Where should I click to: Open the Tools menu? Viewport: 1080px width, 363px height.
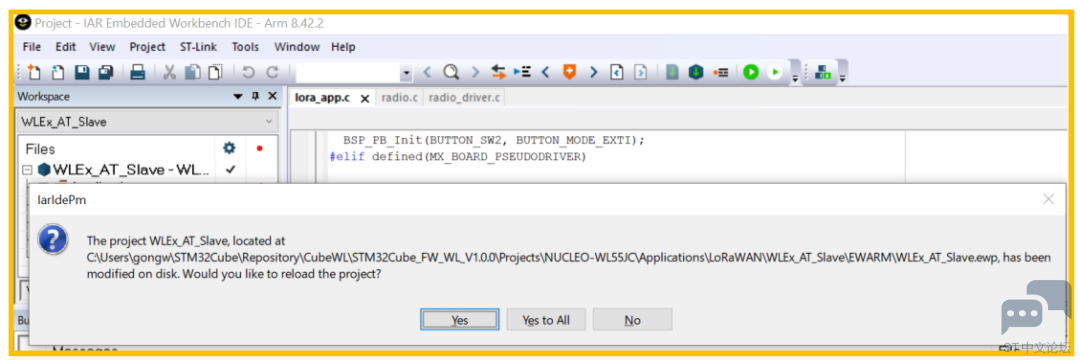click(x=245, y=47)
